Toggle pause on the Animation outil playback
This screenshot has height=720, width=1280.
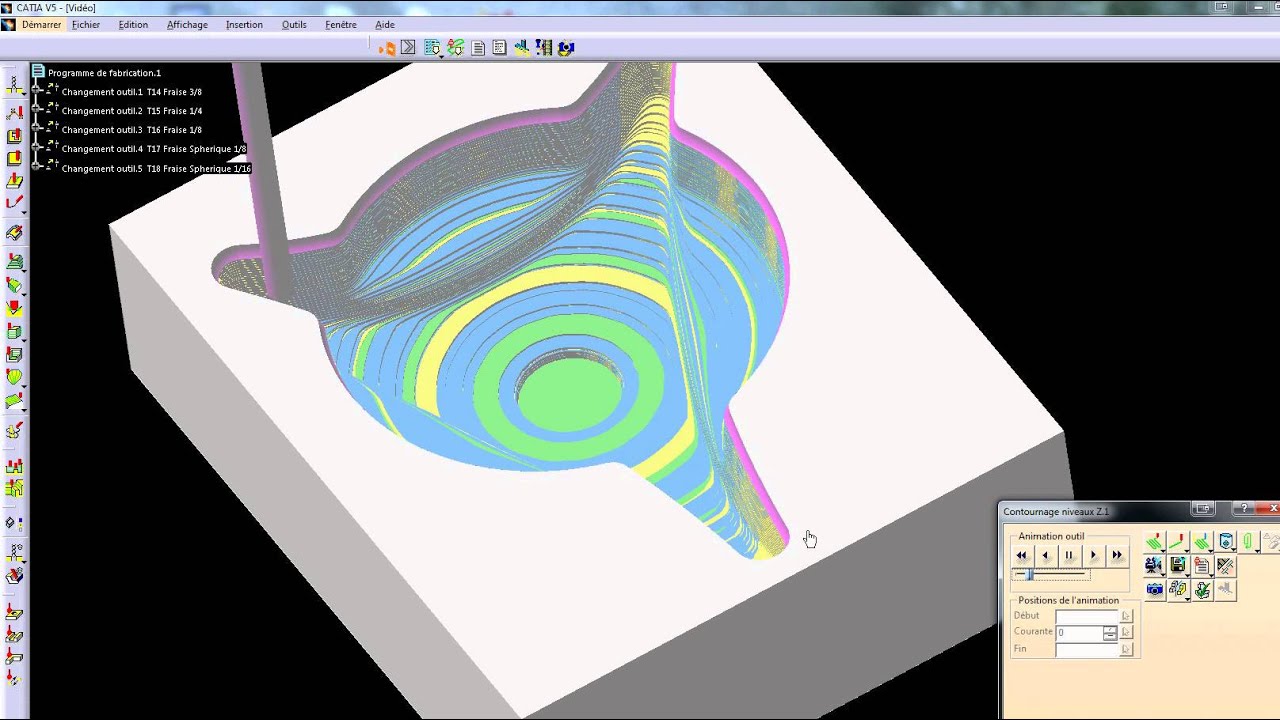point(1069,555)
